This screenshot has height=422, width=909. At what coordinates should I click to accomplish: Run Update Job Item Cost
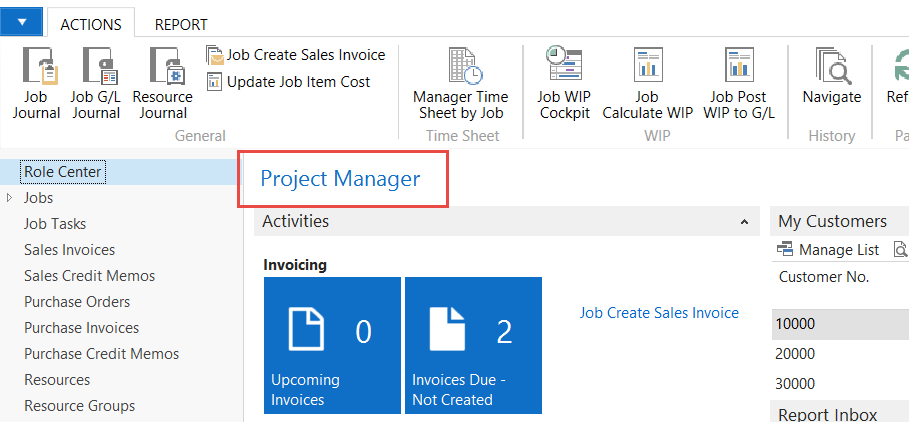[x=288, y=82]
